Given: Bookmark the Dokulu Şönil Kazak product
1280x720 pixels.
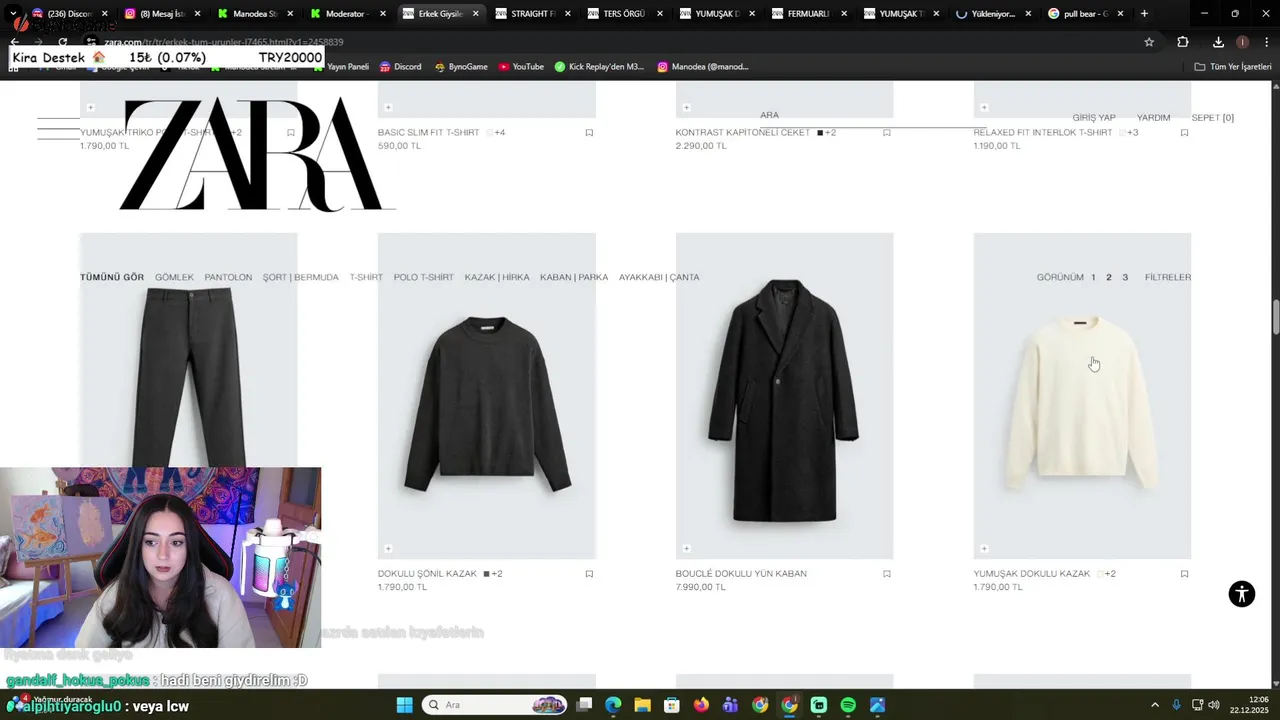Looking at the screenshot, I should pos(589,574).
